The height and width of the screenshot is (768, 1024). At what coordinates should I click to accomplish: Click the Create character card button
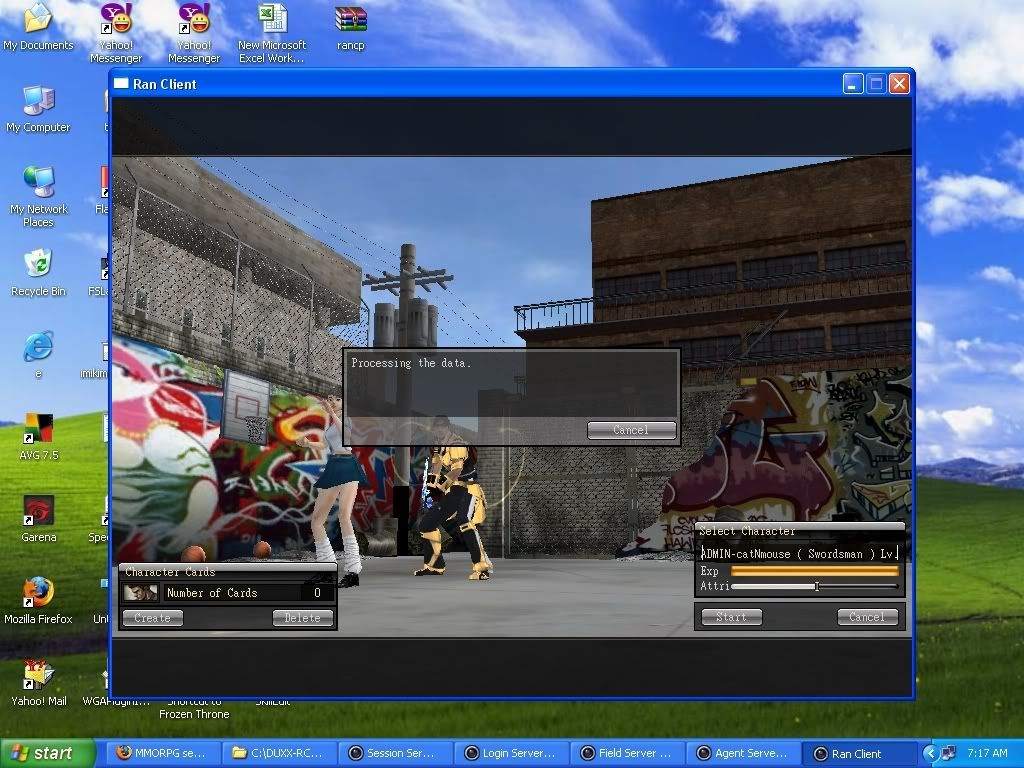(x=153, y=618)
